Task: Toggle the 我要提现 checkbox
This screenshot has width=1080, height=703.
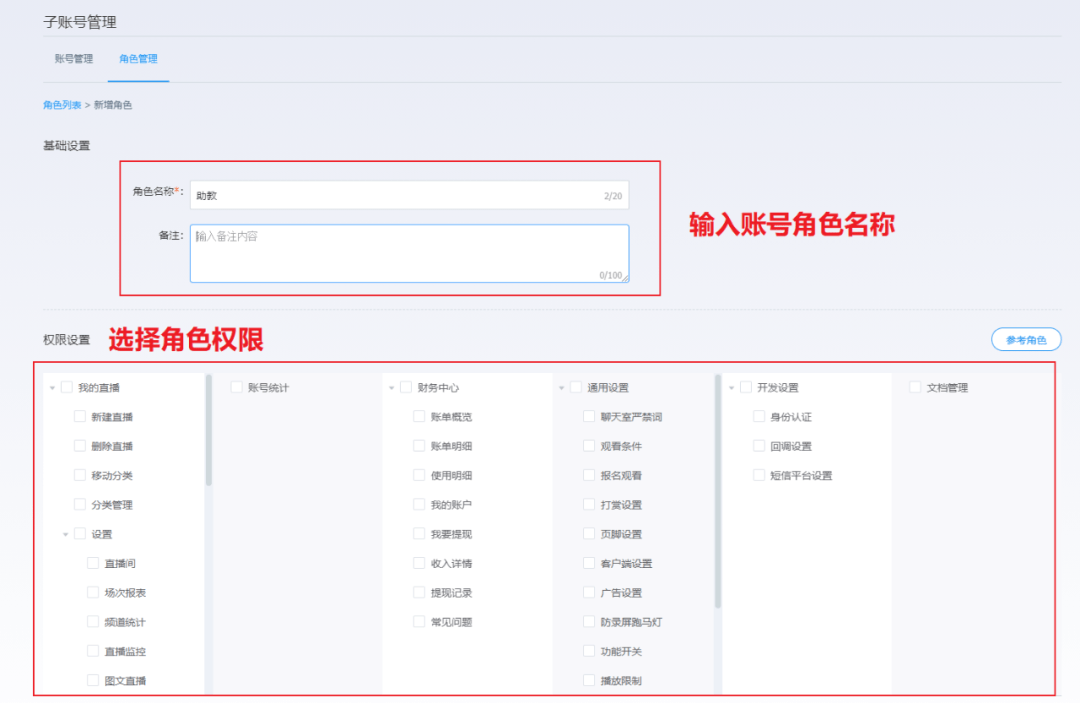Action: [x=419, y=534]
